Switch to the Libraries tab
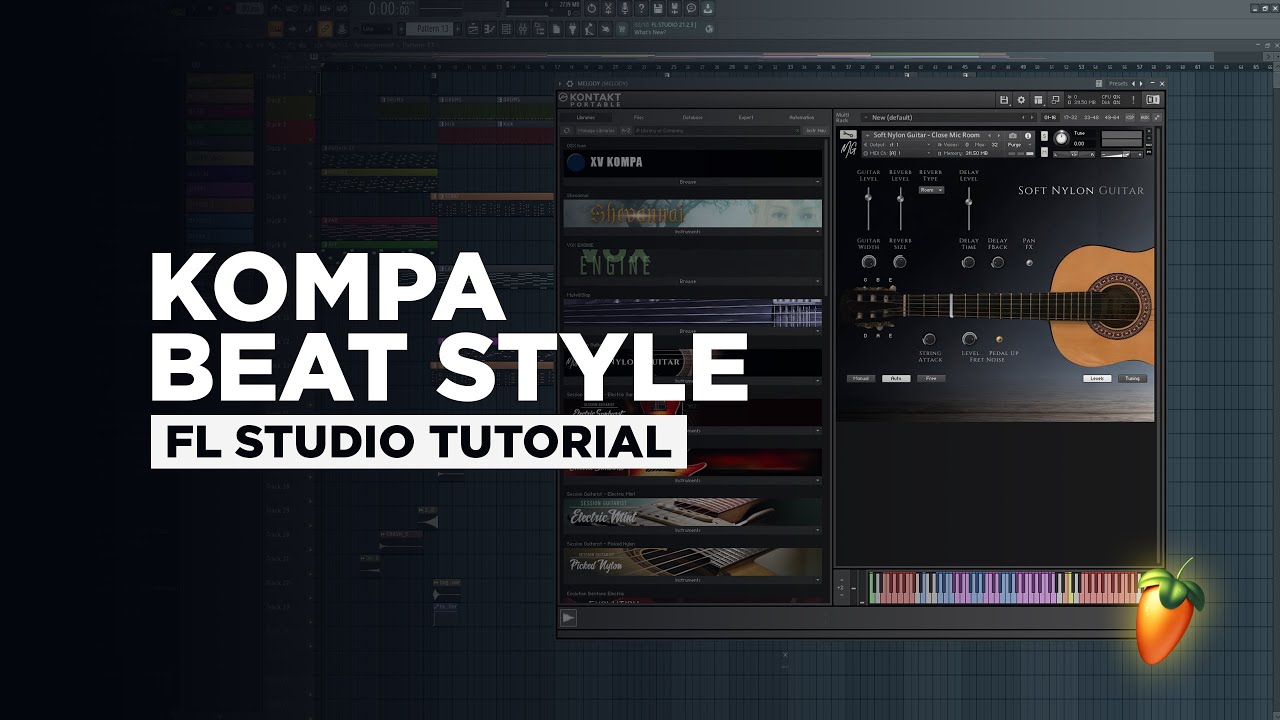The image size is (1280, 720). click(x=586, y=118)
